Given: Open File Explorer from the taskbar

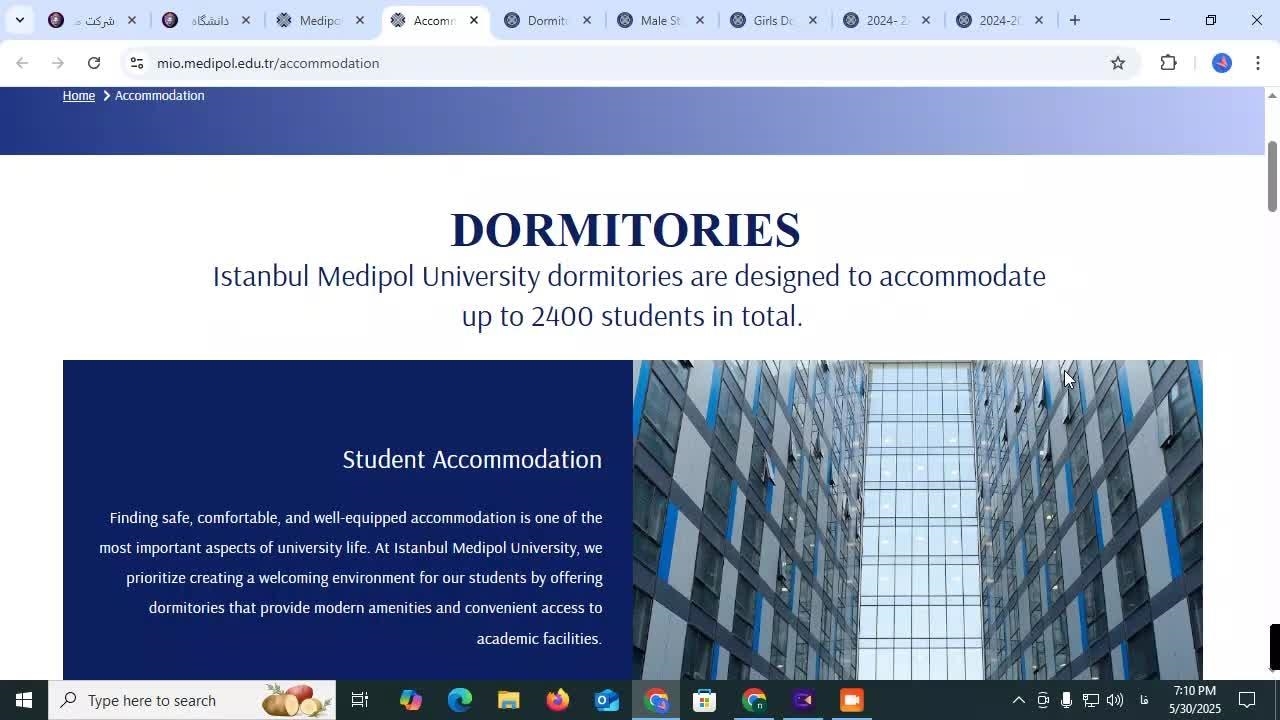Looking at the screenshot, I should pyautogui.click(x=509, y=700).
